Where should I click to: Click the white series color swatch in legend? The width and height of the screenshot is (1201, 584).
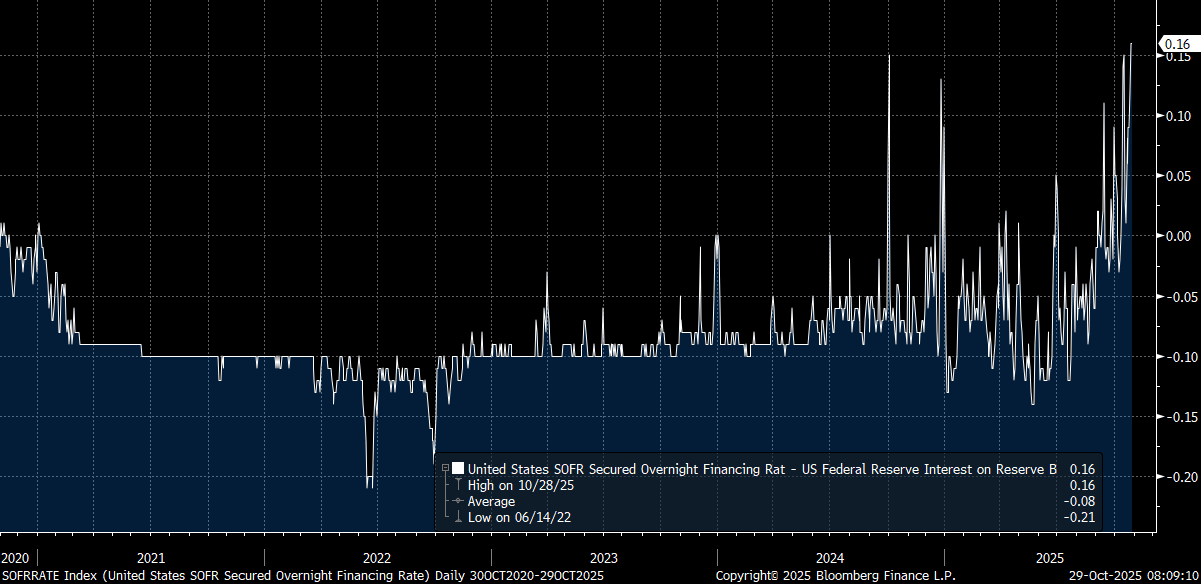[x=458, y=468]
